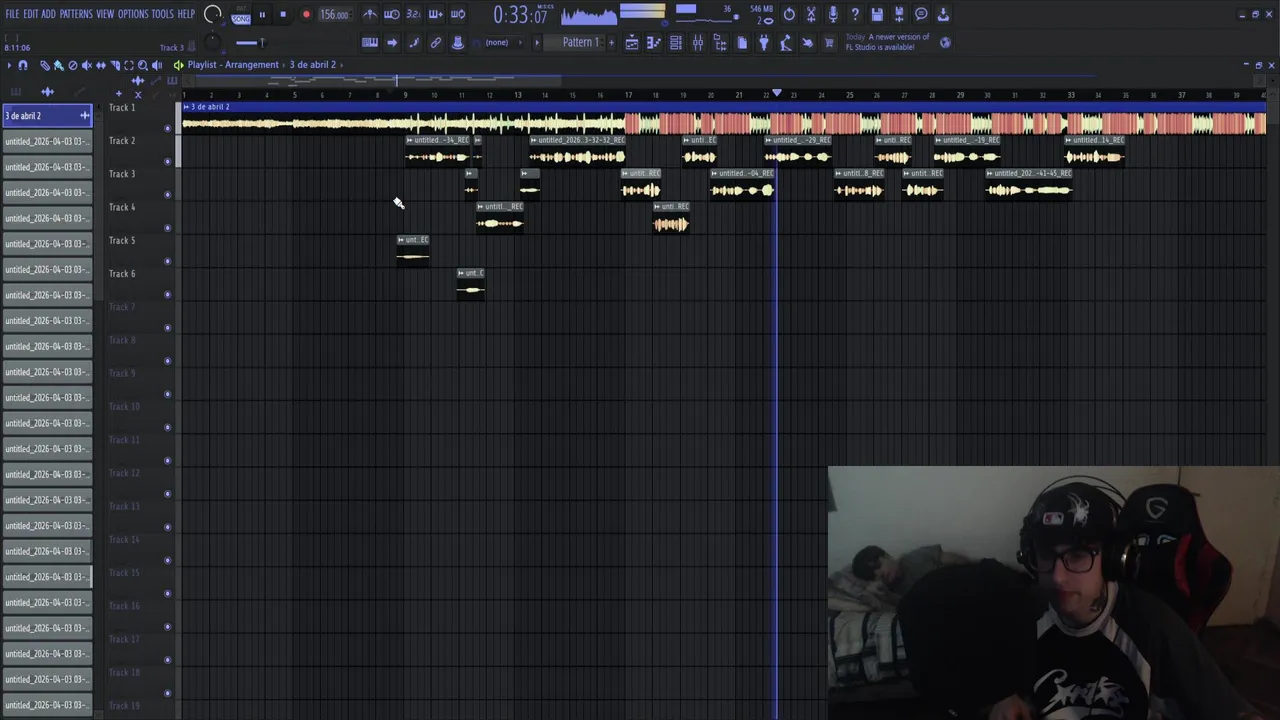The image size is (1280, 720).
Task: Open the FILE menu
Action: point(12,14)
